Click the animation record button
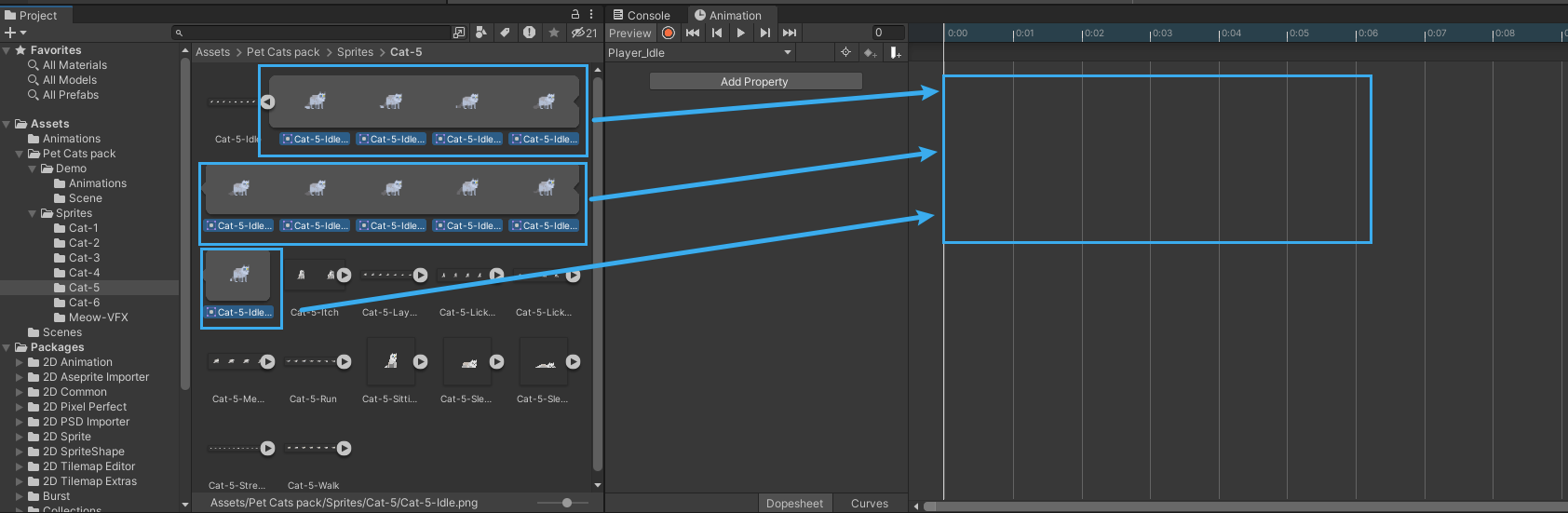 669,33
